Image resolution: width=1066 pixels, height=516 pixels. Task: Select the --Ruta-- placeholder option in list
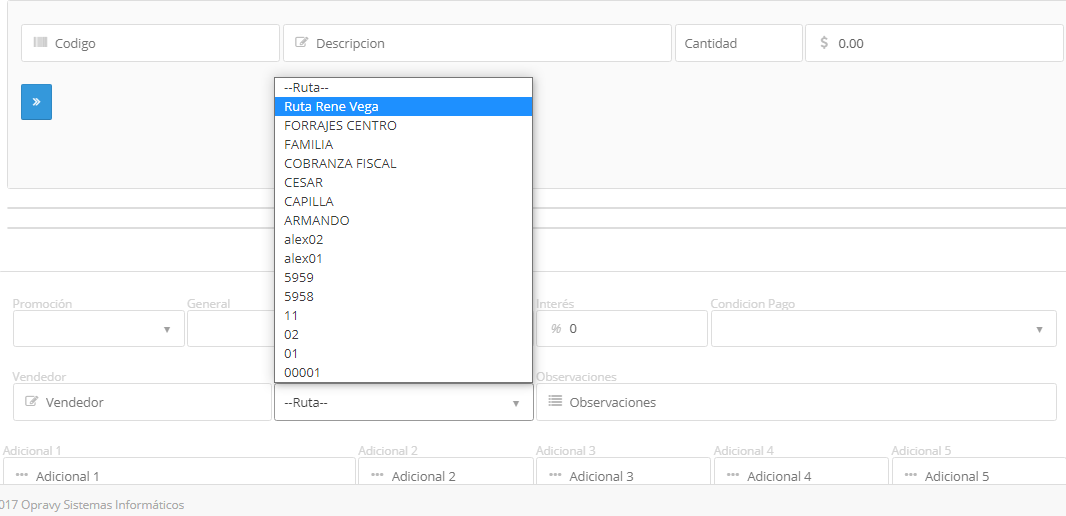(x=403, y=88)
